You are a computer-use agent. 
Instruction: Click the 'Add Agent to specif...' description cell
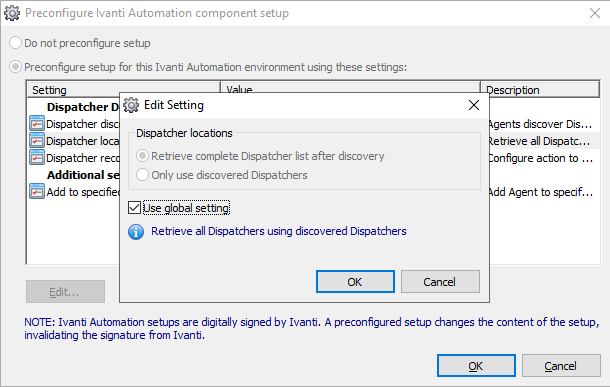tap(541, 192)
